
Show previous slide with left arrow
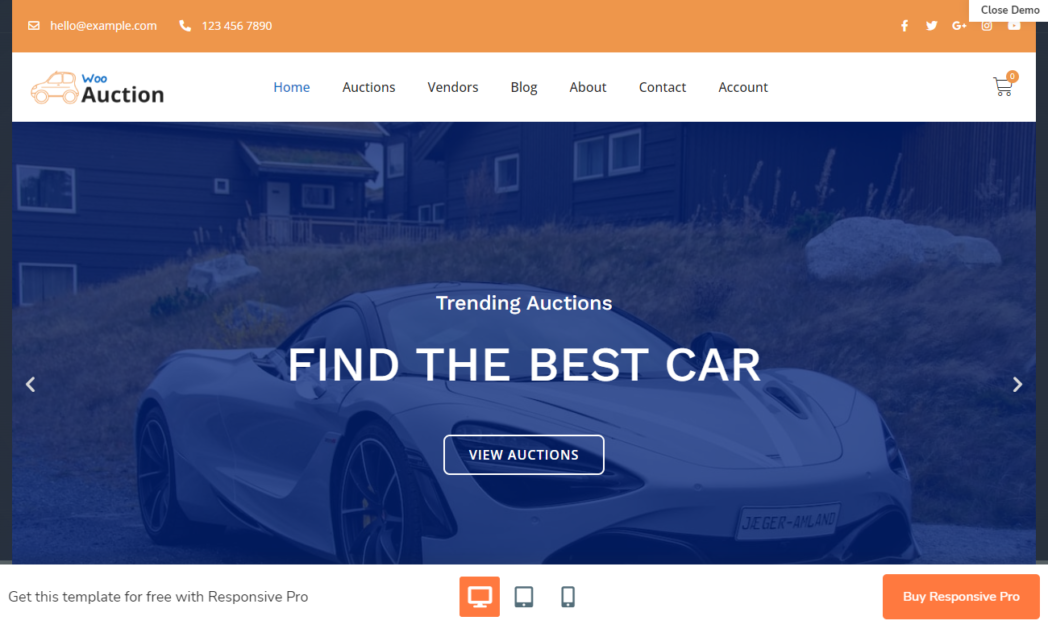pos(30,384)
